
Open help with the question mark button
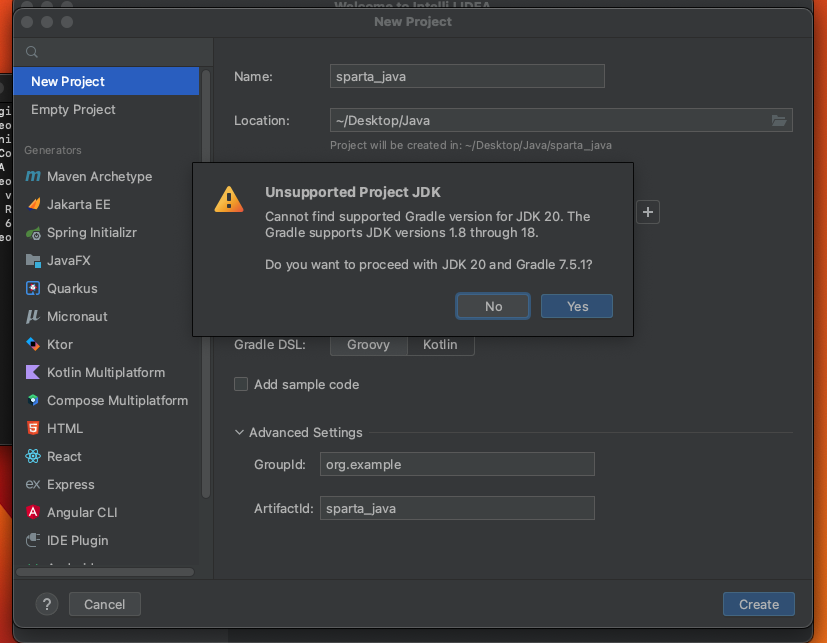pyautogui.click(x=47, y=604)
